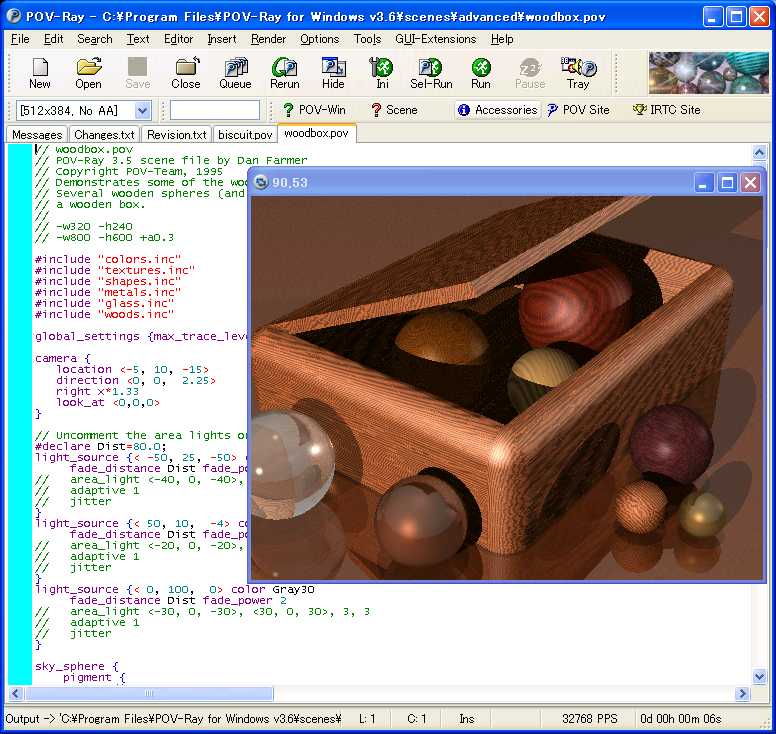Open the Options menu

pyautogui.click(x=319, y=39)
